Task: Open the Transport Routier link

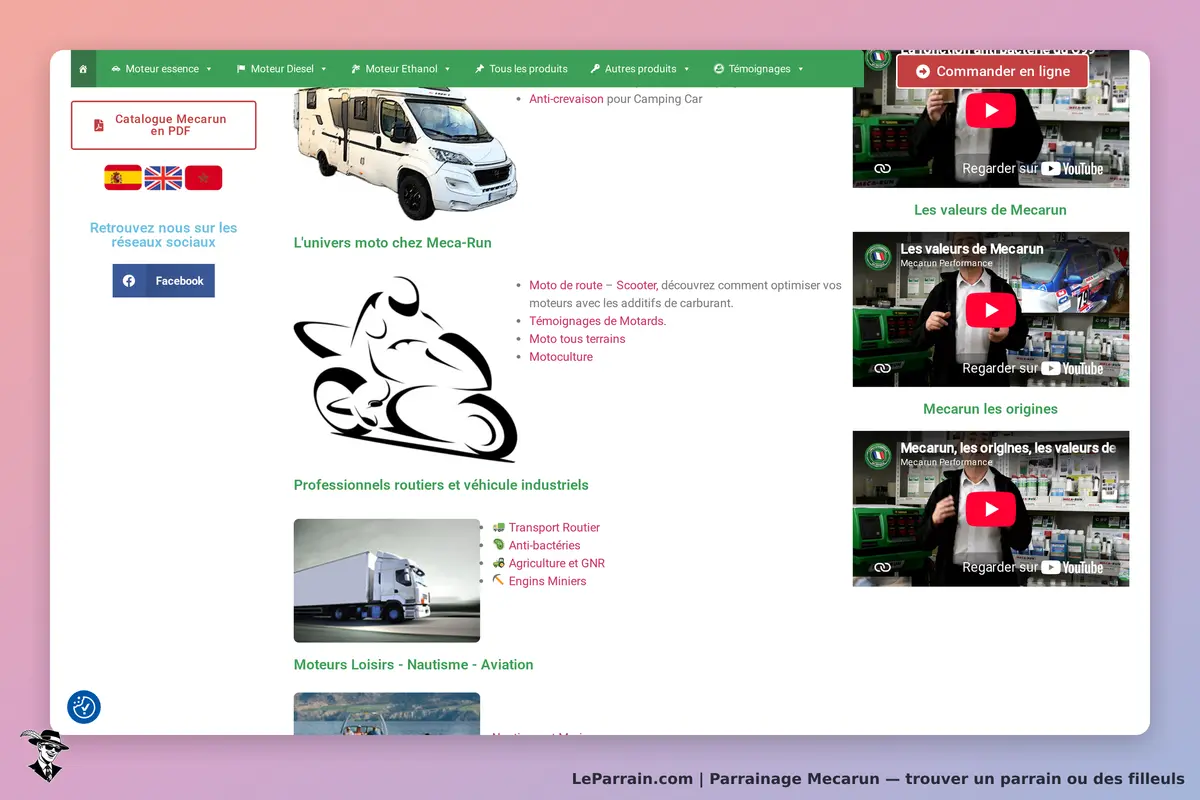Action: [554, 527]
